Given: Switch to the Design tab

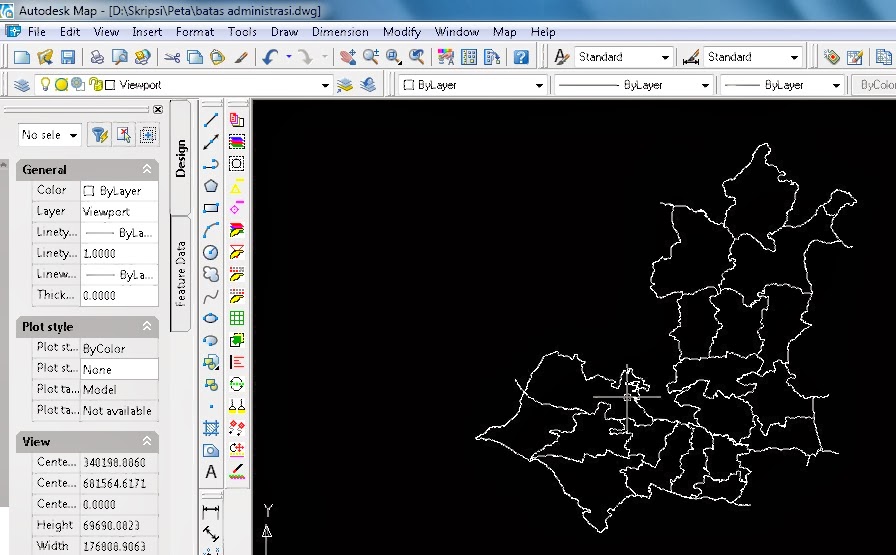Looking at the screenshot, I should point(181,158).
